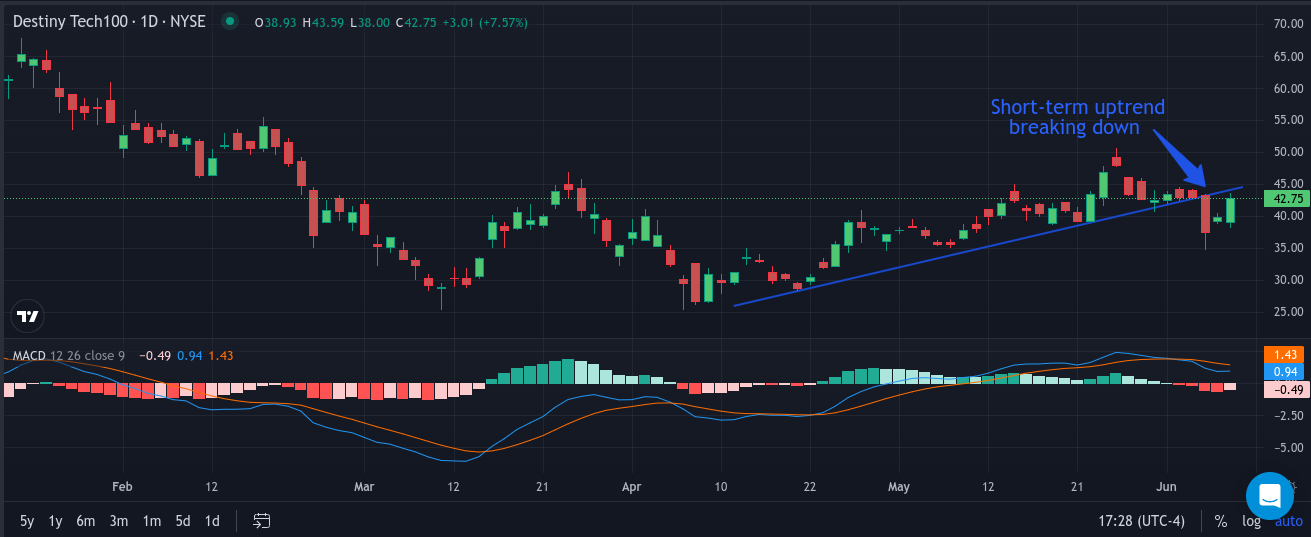The image size is (1311, 537).
Task: Click the -0.49 value in MACD legend
Action: (x=155, y=355)
